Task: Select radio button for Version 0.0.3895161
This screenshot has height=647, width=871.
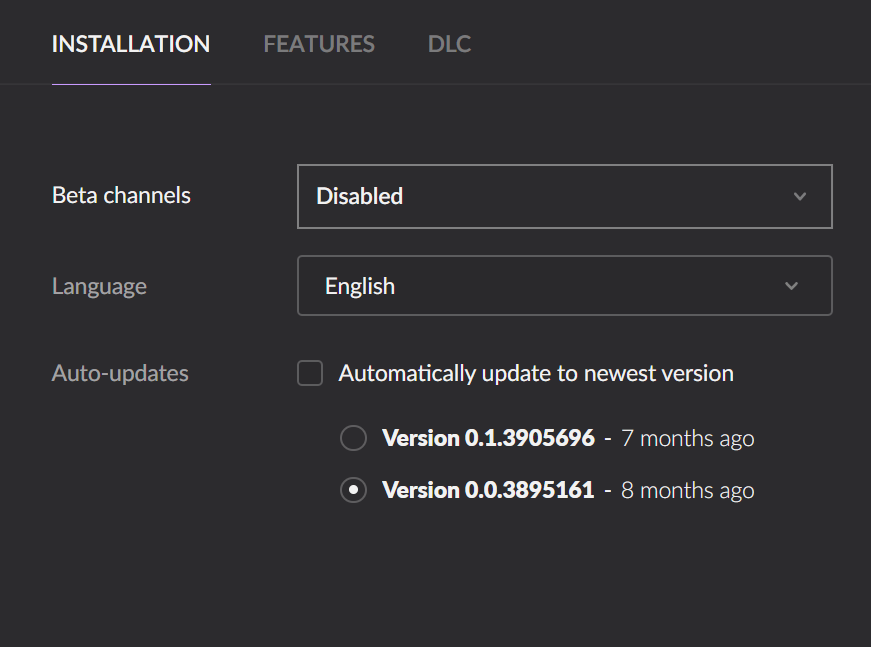Action: [x=353, y=490]
